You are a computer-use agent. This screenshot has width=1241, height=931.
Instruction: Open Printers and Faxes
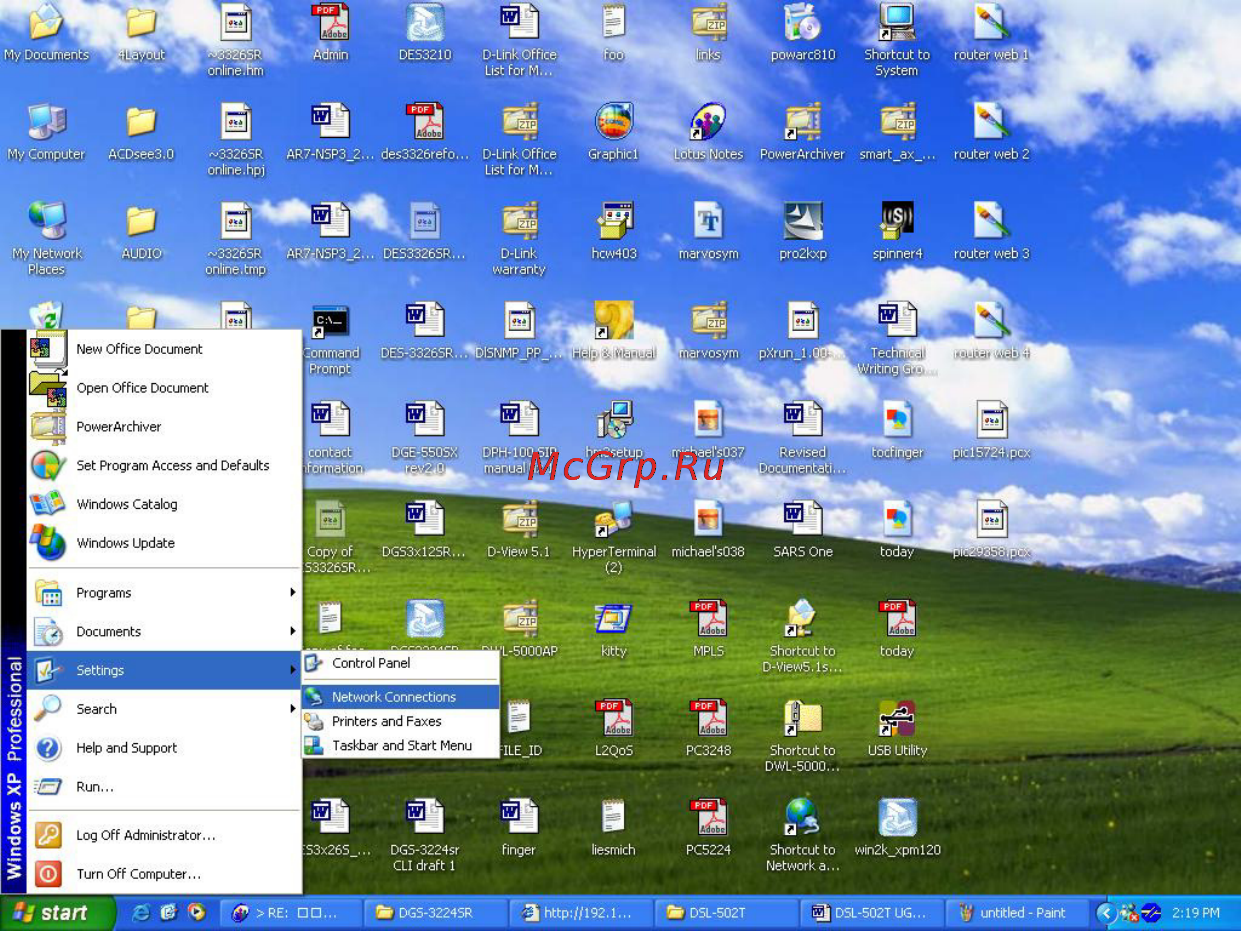[400, 721]
